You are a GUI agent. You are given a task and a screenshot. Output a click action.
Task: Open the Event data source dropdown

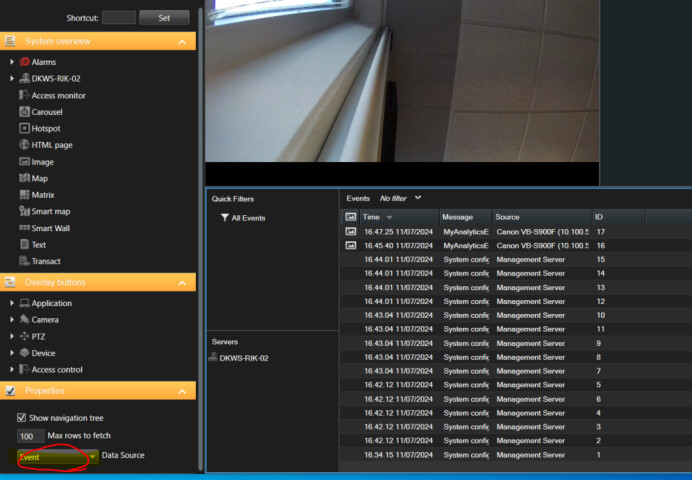click(92, 456)
